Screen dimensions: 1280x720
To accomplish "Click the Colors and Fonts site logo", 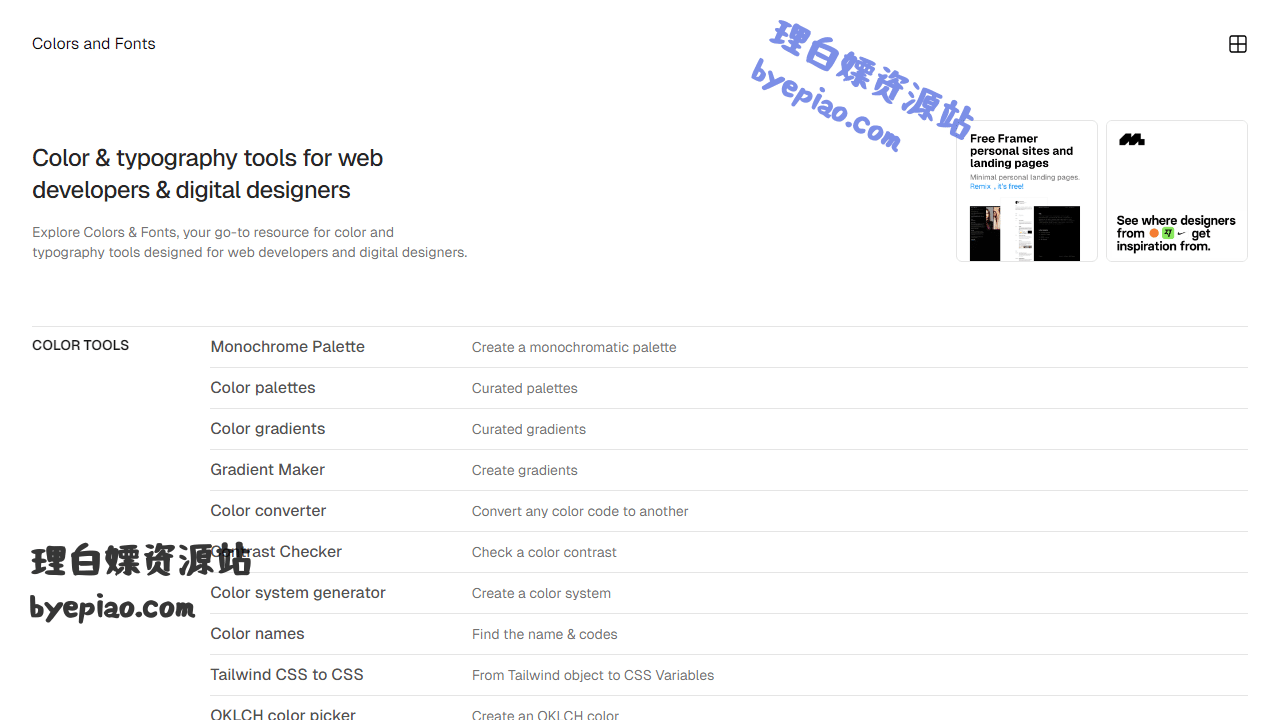I will 94,44.
